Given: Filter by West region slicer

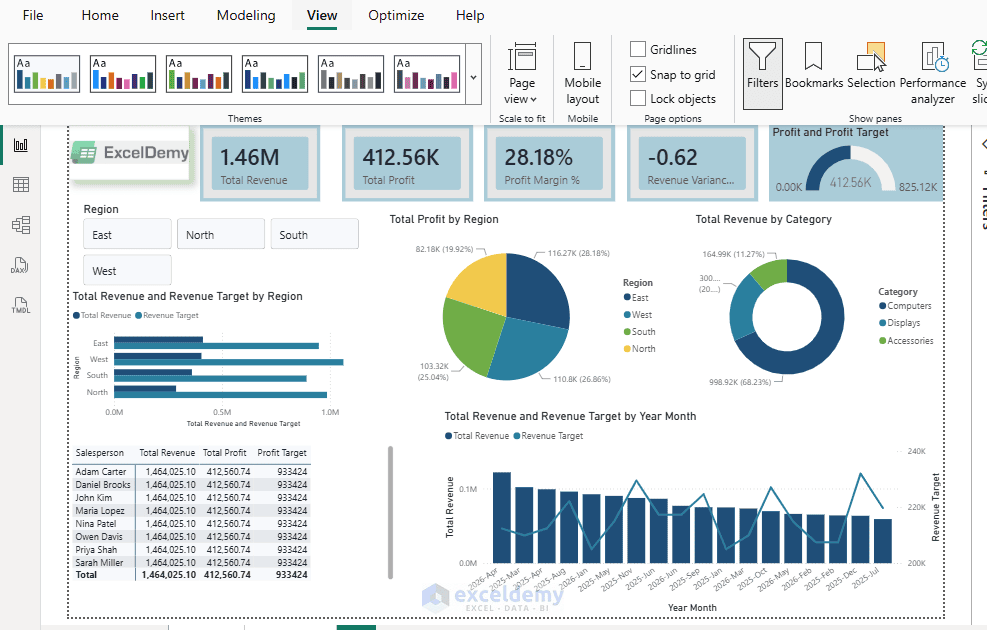Looking at the screenshot, I should (x=127, y=270).
